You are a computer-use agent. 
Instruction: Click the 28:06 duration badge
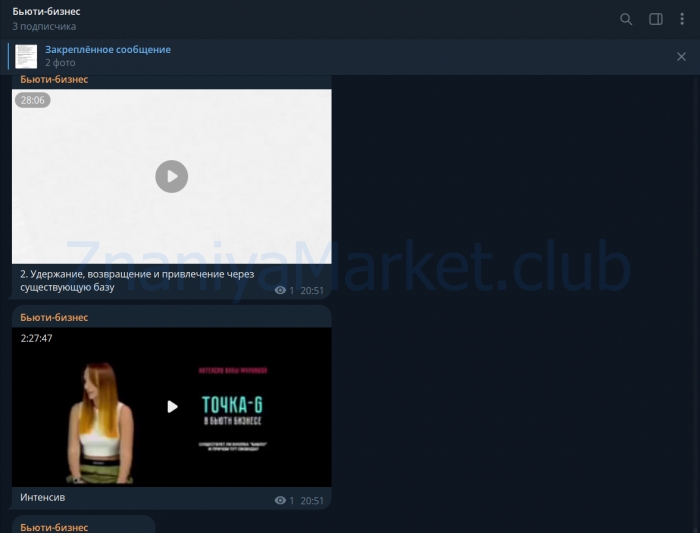(33, 100)
